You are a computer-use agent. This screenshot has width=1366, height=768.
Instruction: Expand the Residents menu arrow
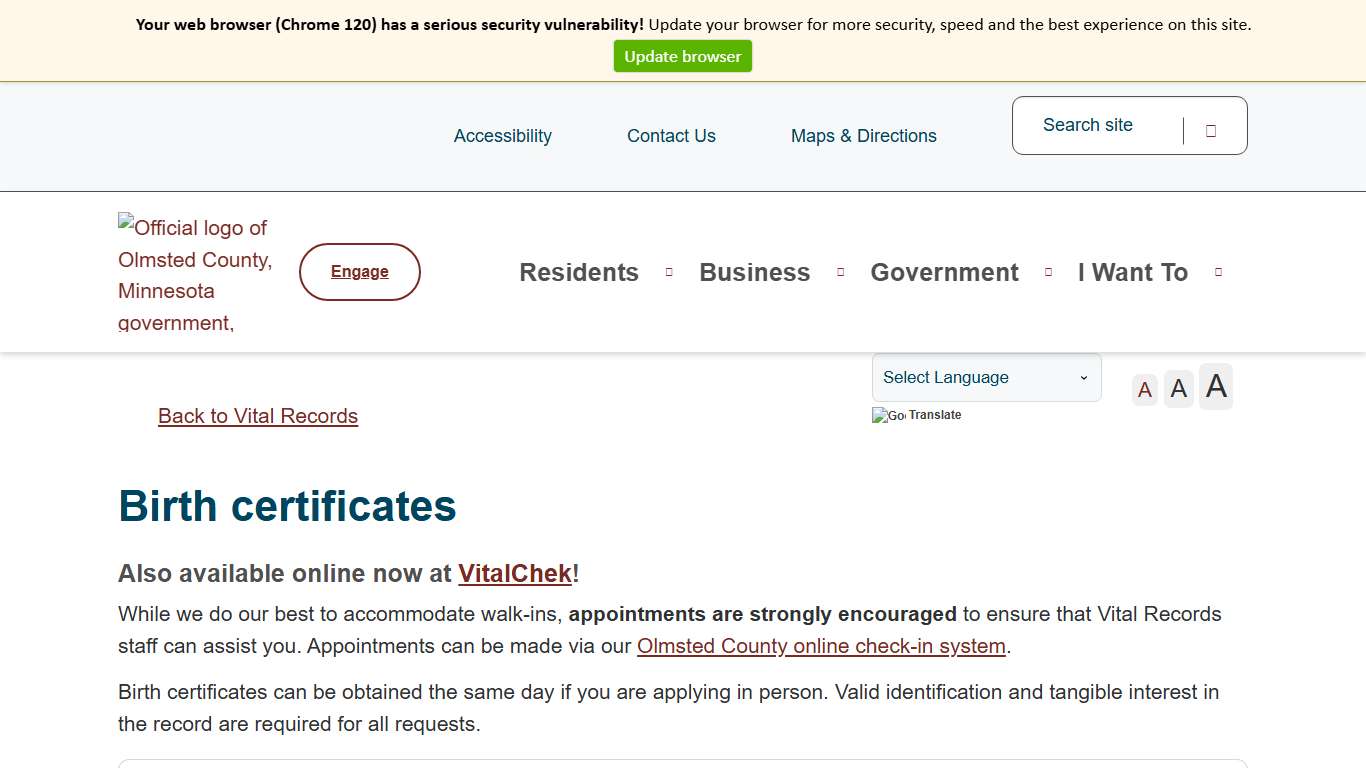tap(669, 272)
